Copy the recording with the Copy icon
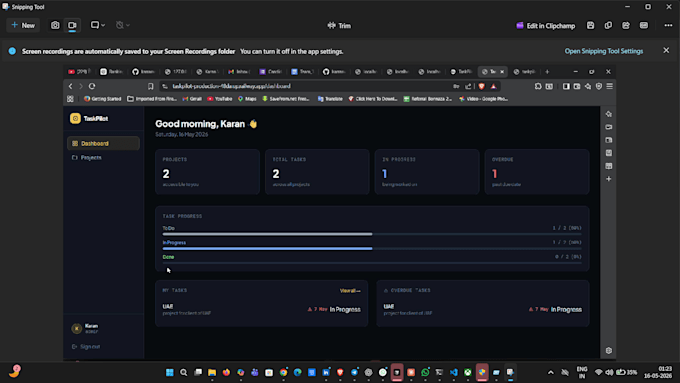 [x=608, y=26]
